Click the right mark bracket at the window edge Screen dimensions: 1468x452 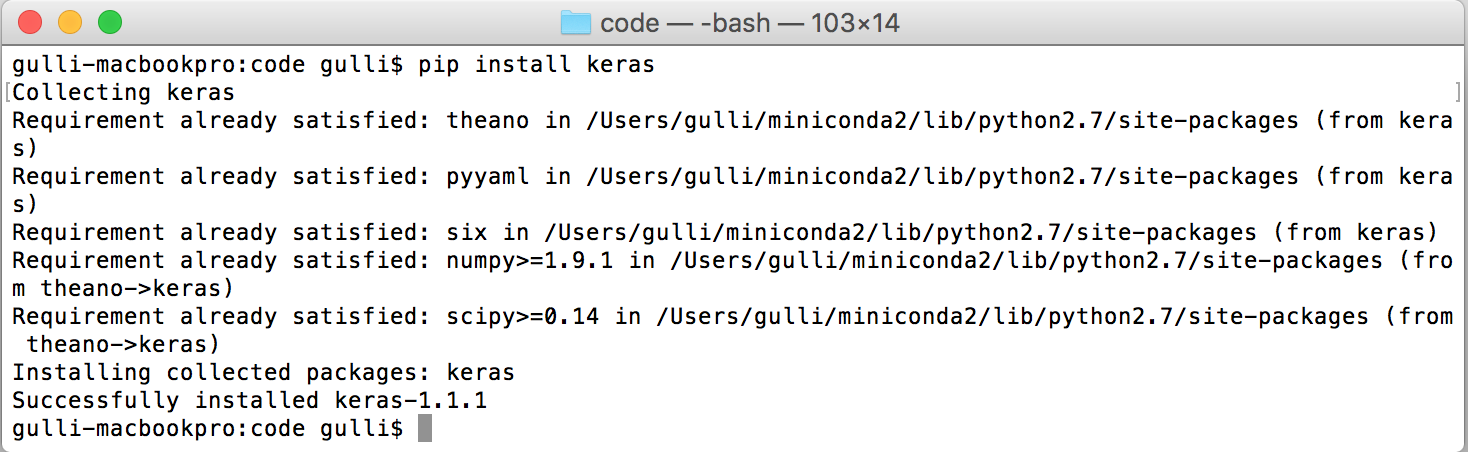click(x=1459, y=94)
